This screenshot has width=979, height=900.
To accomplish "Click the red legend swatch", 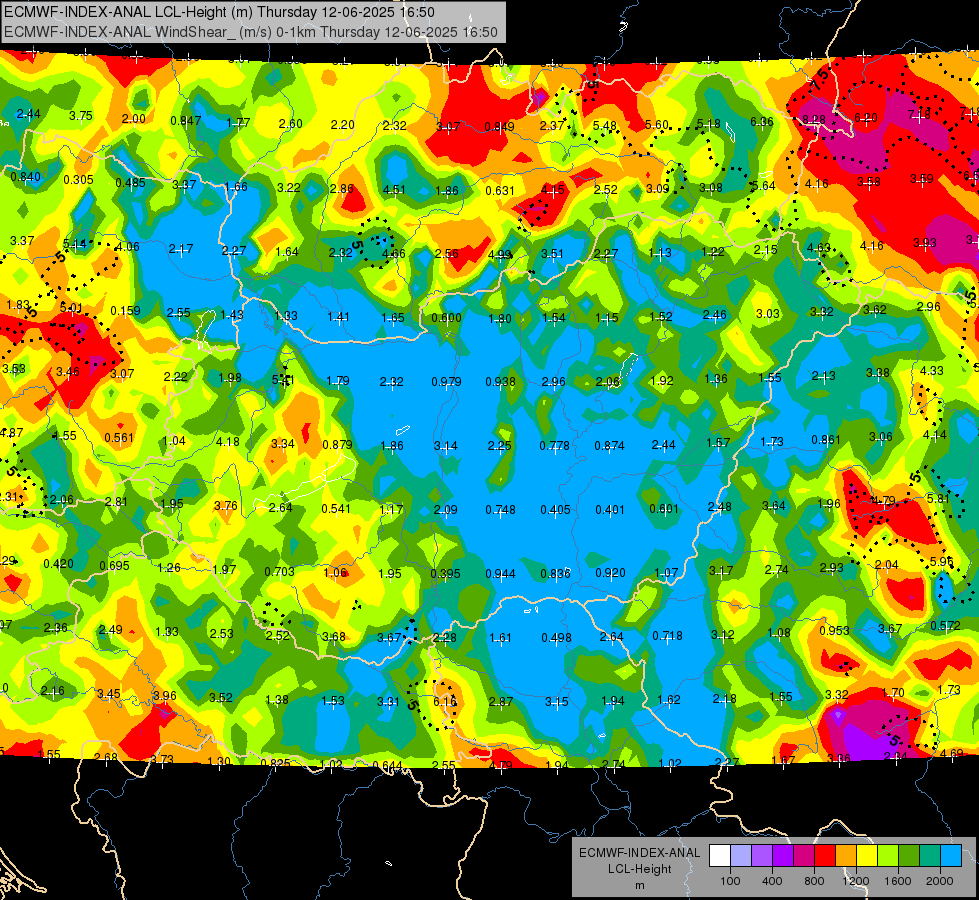I will click(x=825, y=855).
